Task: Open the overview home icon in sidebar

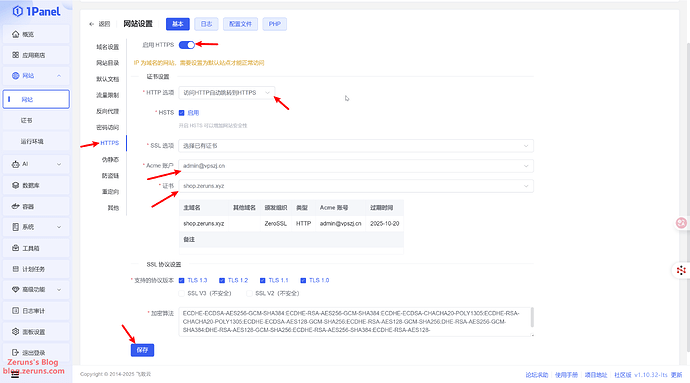Action: [x=15, y=34]
